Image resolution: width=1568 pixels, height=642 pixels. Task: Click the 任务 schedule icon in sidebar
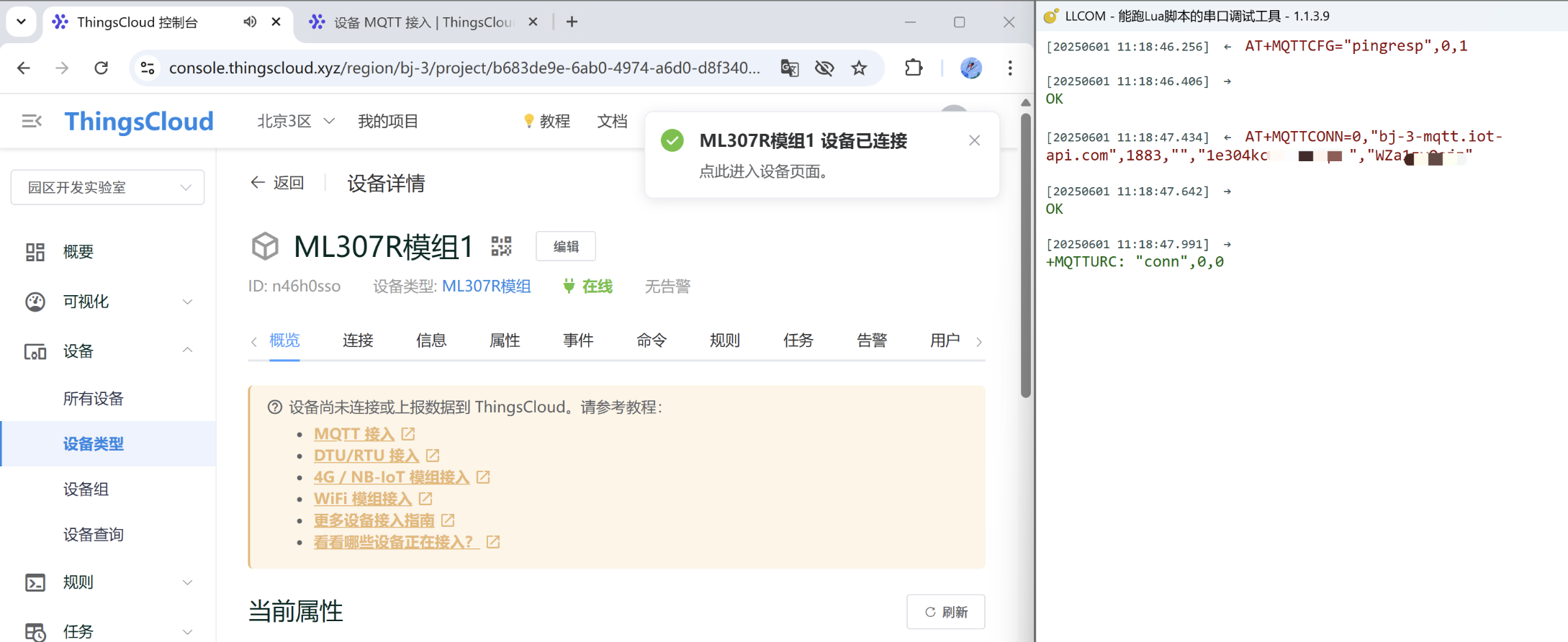point(35,632)
